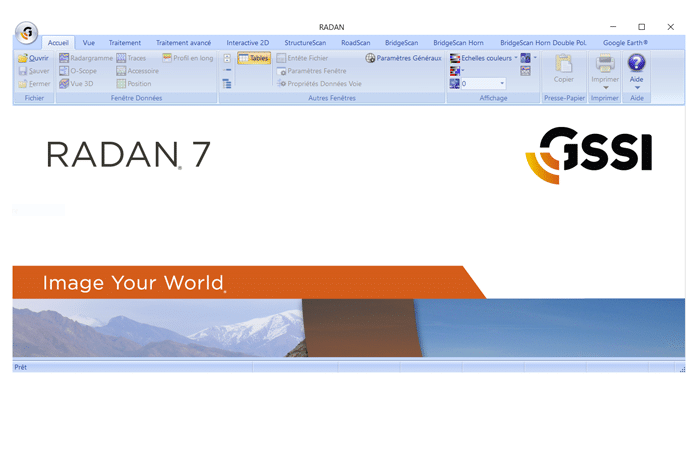Viewport: 700px width, 450px height.
Task: Open the Vue 3D window
Action: 76,83
